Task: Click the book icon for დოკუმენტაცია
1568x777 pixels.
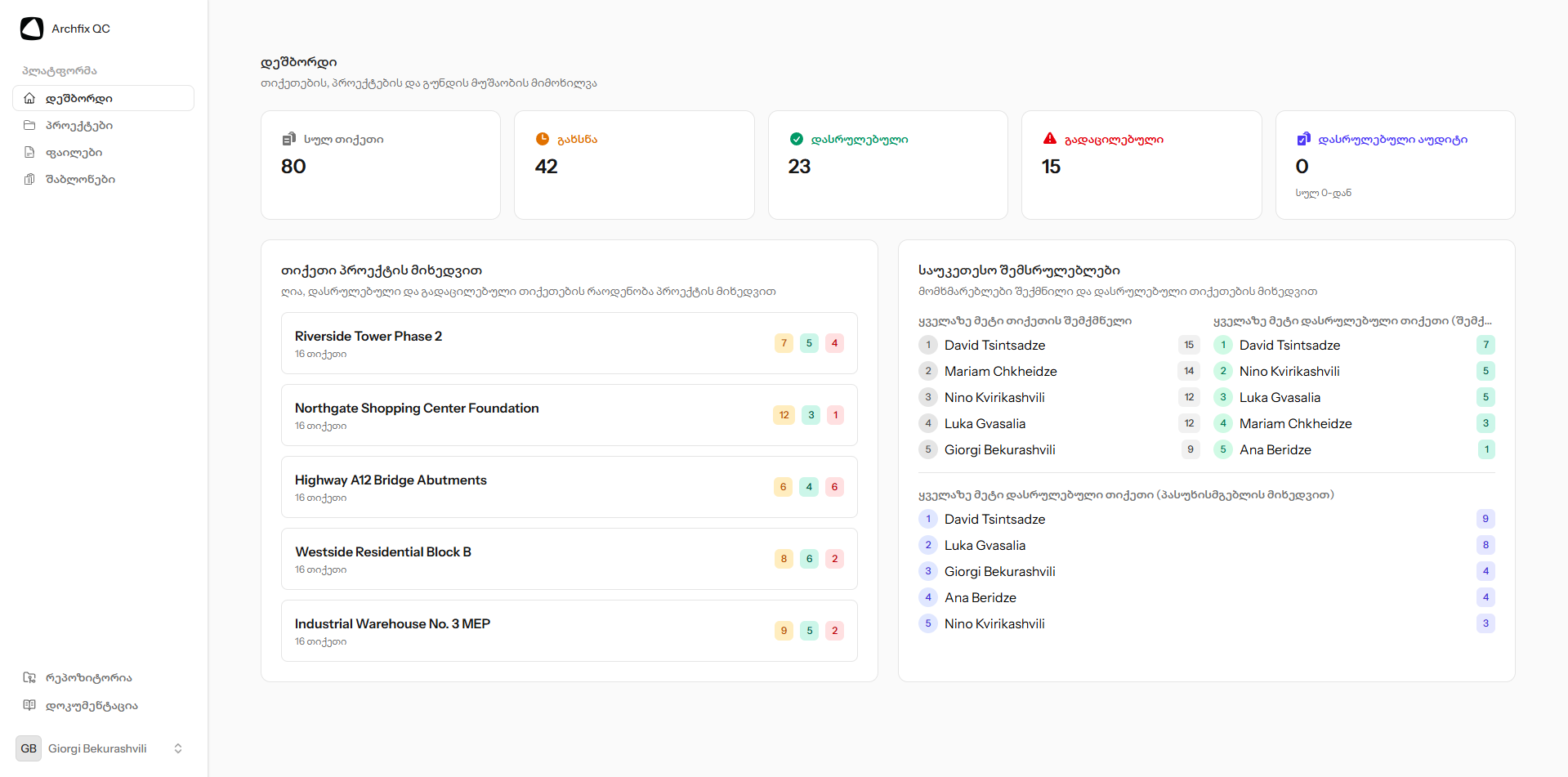Action: [x=29, y=705]
